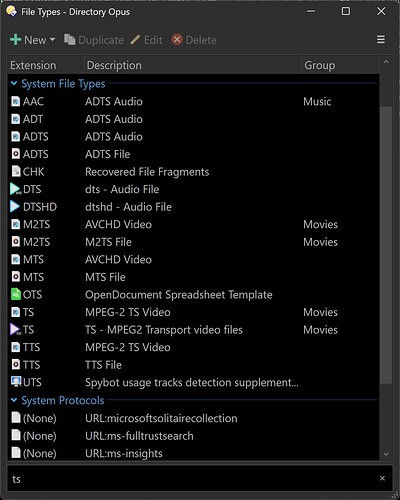Collapse the System Protocols group
The height and width of the screenshot is (500, 400).
coord(14,400)
